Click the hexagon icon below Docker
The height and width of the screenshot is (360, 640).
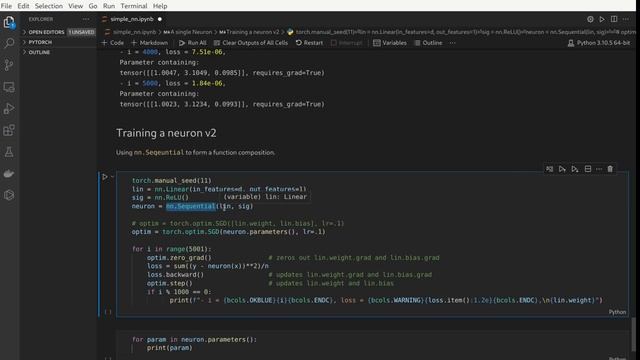click(x=9, y=195)
